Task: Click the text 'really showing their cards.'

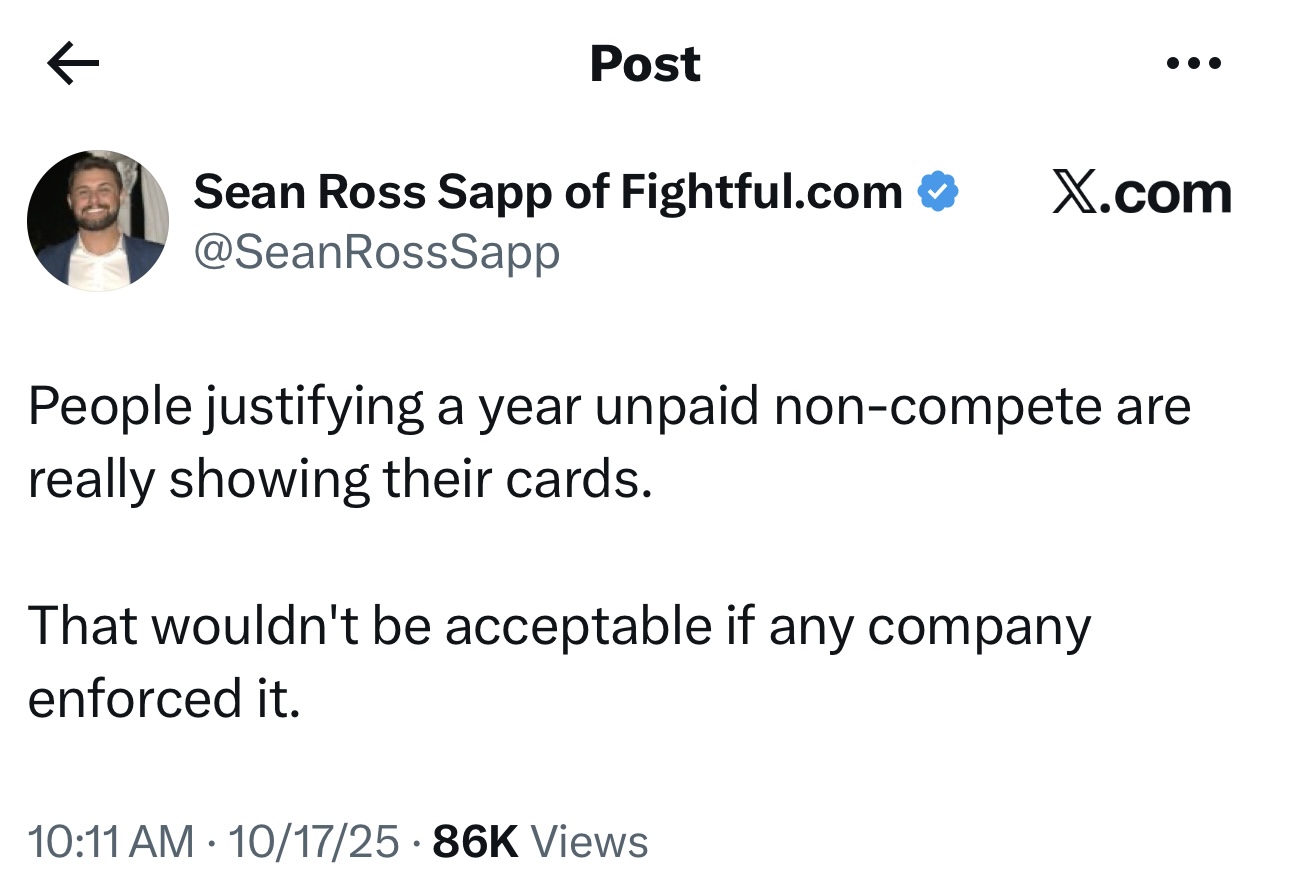Action: (x=340, y=479)
